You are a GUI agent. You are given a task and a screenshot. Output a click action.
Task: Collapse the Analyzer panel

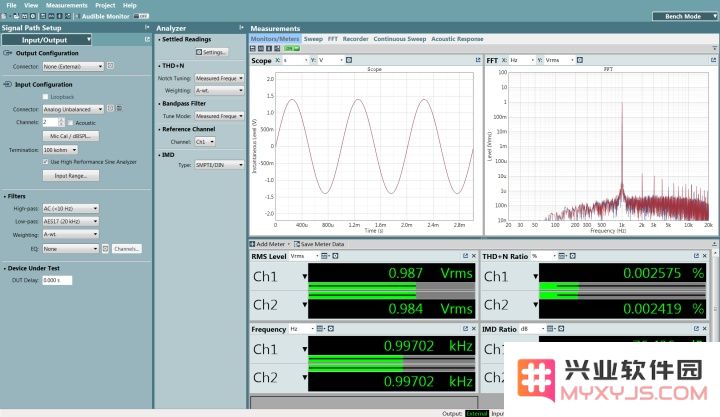tap(242, 28)
